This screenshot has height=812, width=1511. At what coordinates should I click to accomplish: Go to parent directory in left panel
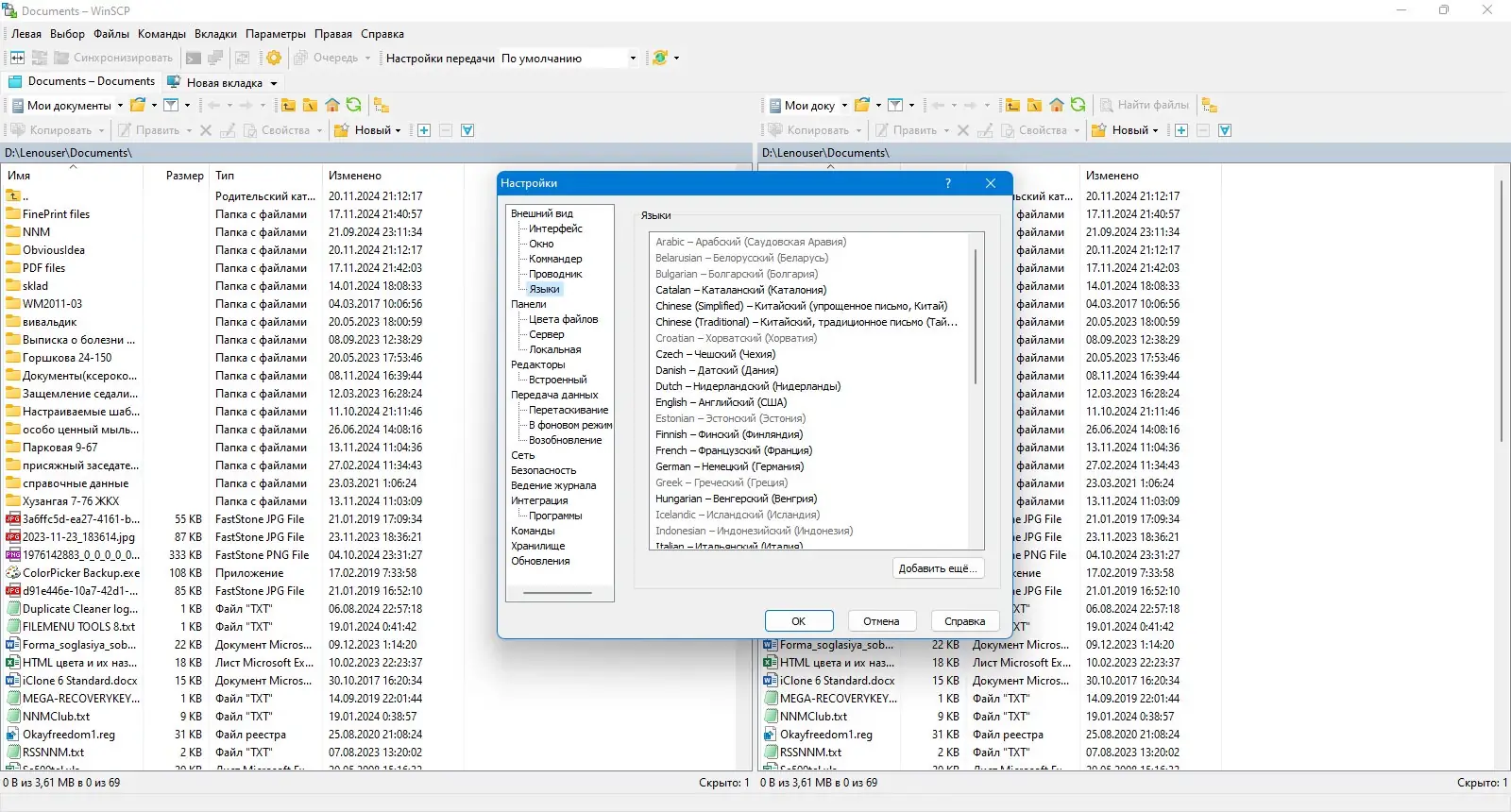point(288,105)
